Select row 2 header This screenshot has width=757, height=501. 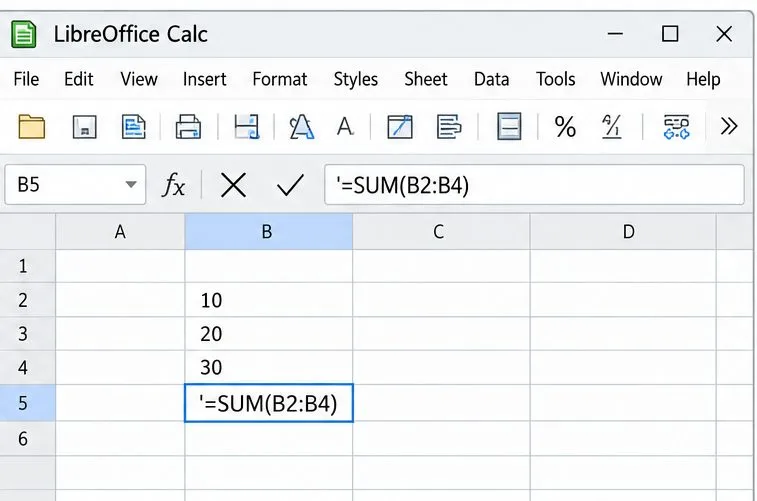28,300
